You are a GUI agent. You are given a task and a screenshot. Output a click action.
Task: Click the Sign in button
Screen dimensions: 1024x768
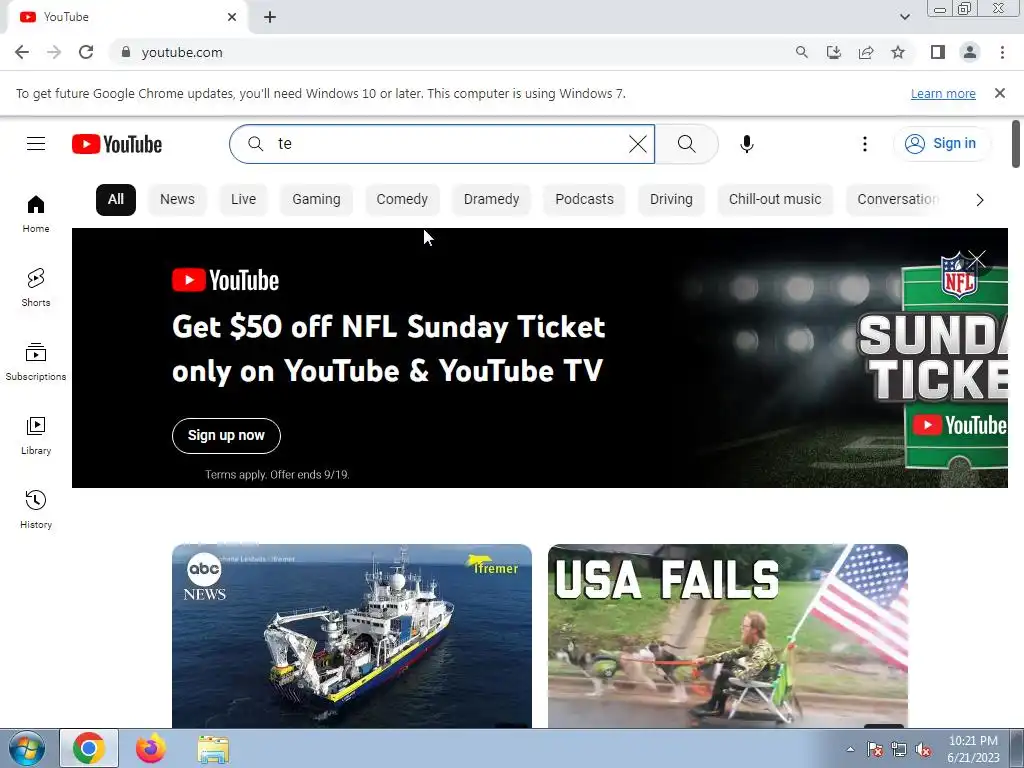(942, 144)
